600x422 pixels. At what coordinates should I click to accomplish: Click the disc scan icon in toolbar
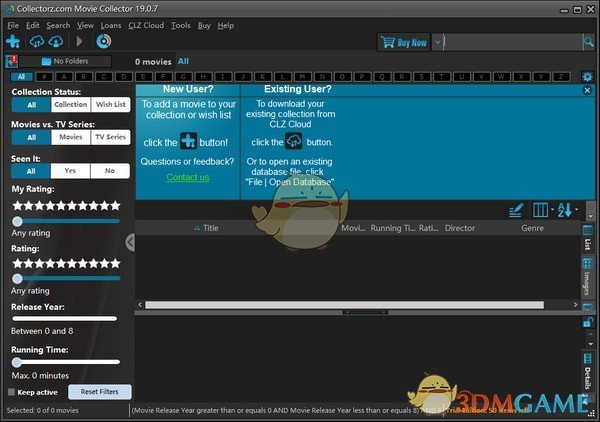coord(104,41)
